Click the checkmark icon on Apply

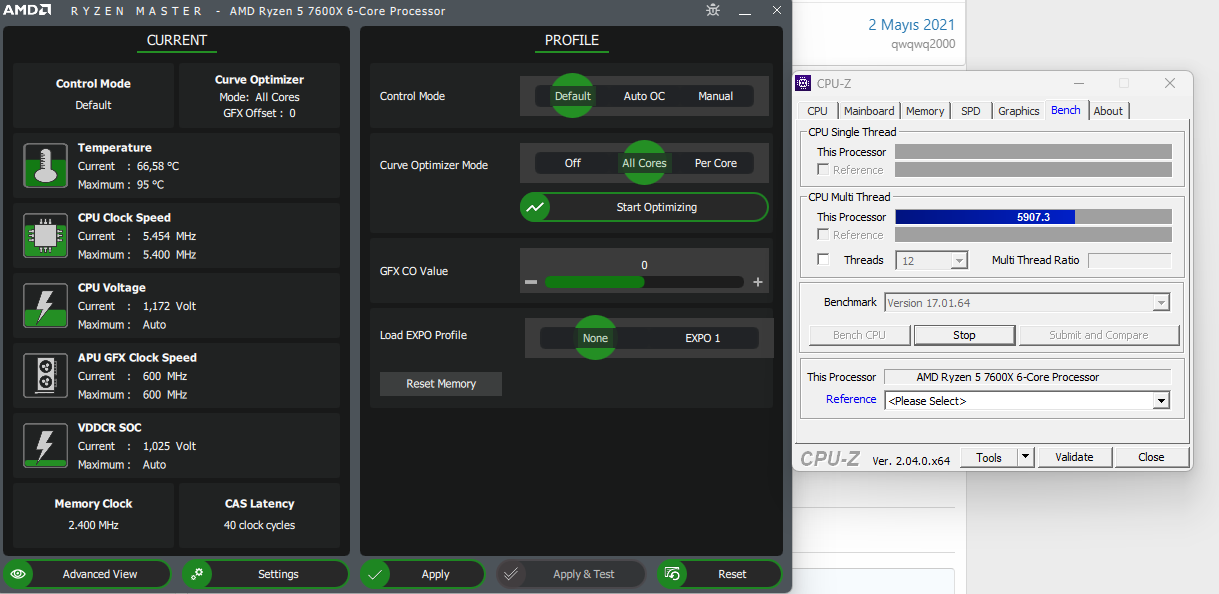pyautogui.click(x=375, y=574)
